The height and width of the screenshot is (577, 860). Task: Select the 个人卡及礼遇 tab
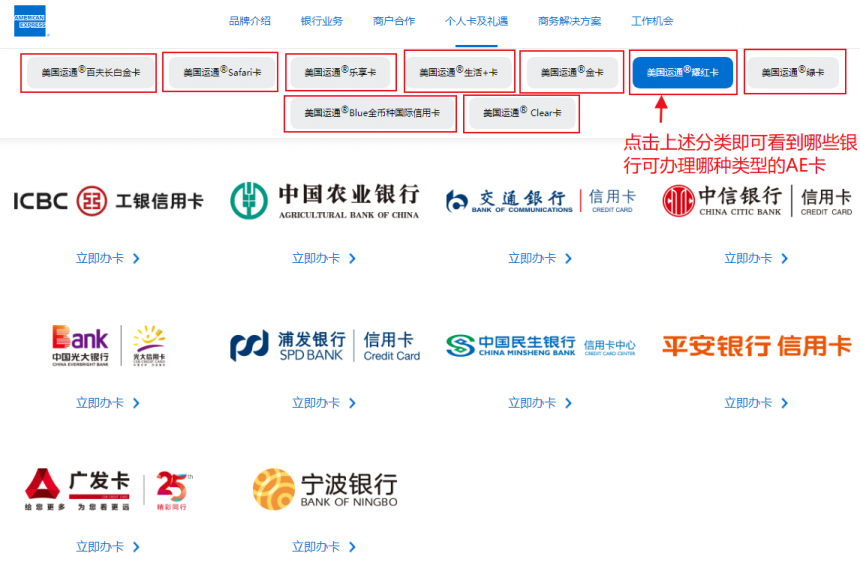tap(476, 21)
